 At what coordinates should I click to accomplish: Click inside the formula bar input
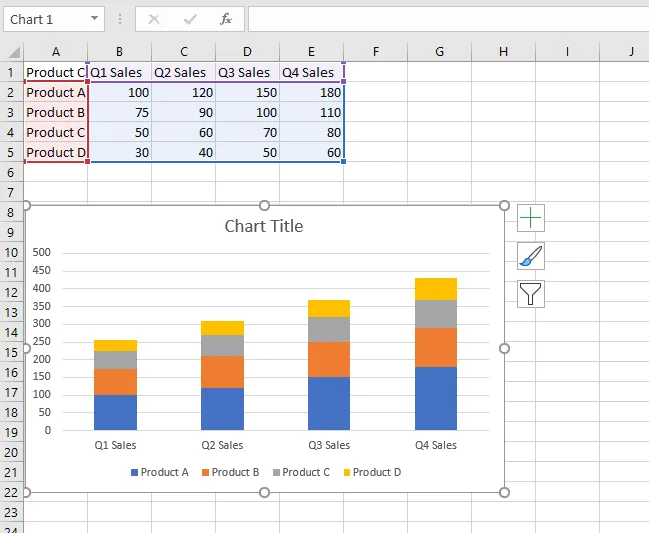point(440,19)
